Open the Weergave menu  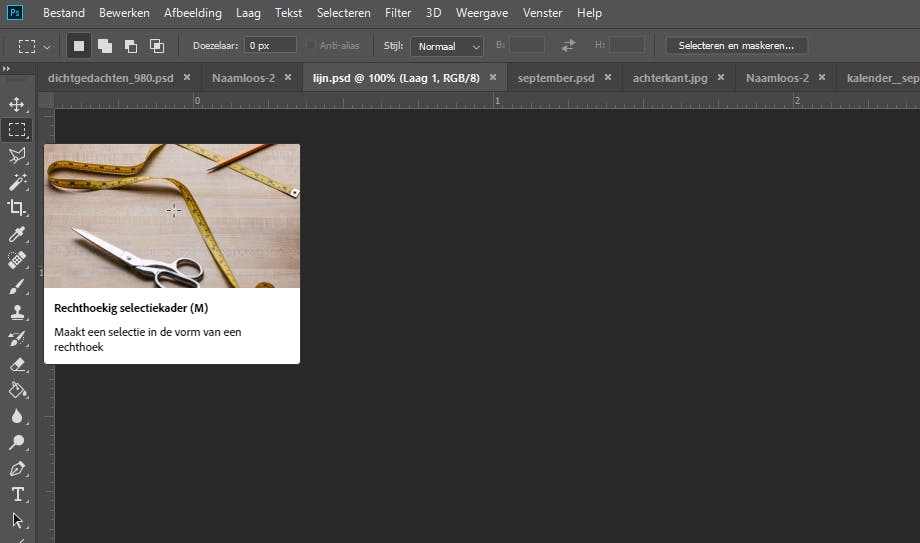point(482,12)
